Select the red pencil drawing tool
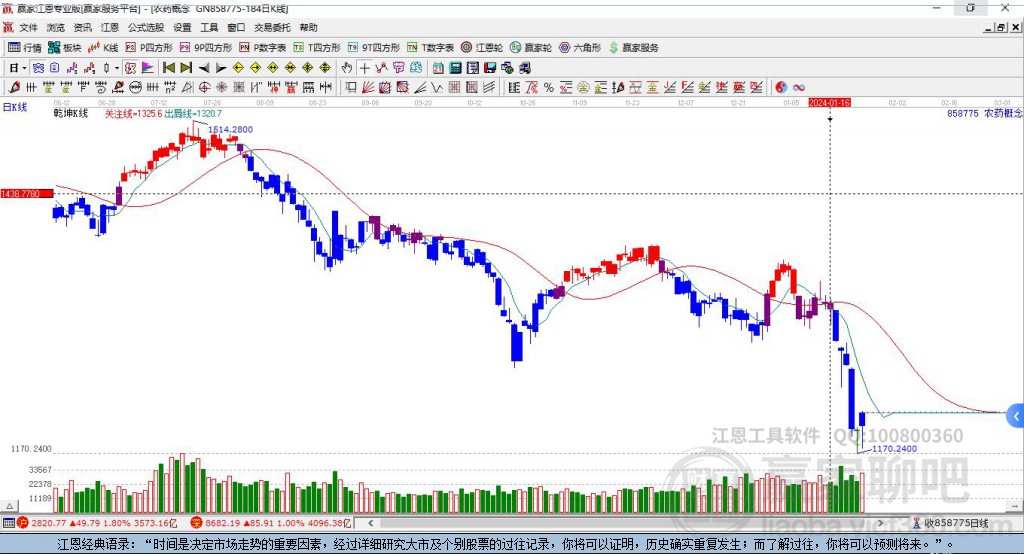Image resolution: width=1024 pixels, height=554 pixels. [x=14, y=87]
